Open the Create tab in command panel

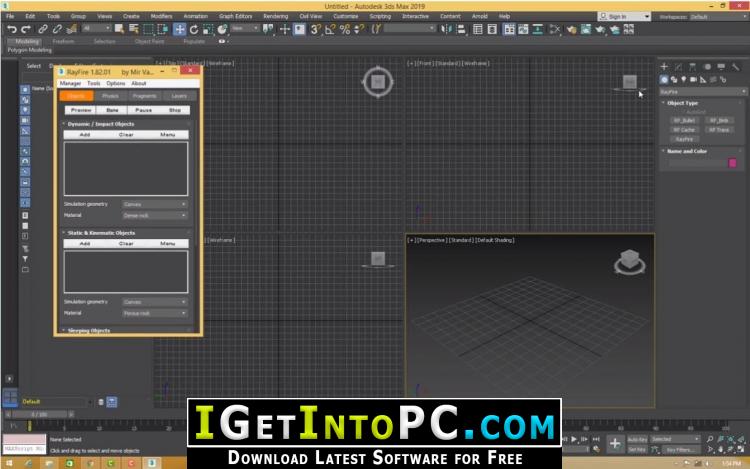point(664,66)
